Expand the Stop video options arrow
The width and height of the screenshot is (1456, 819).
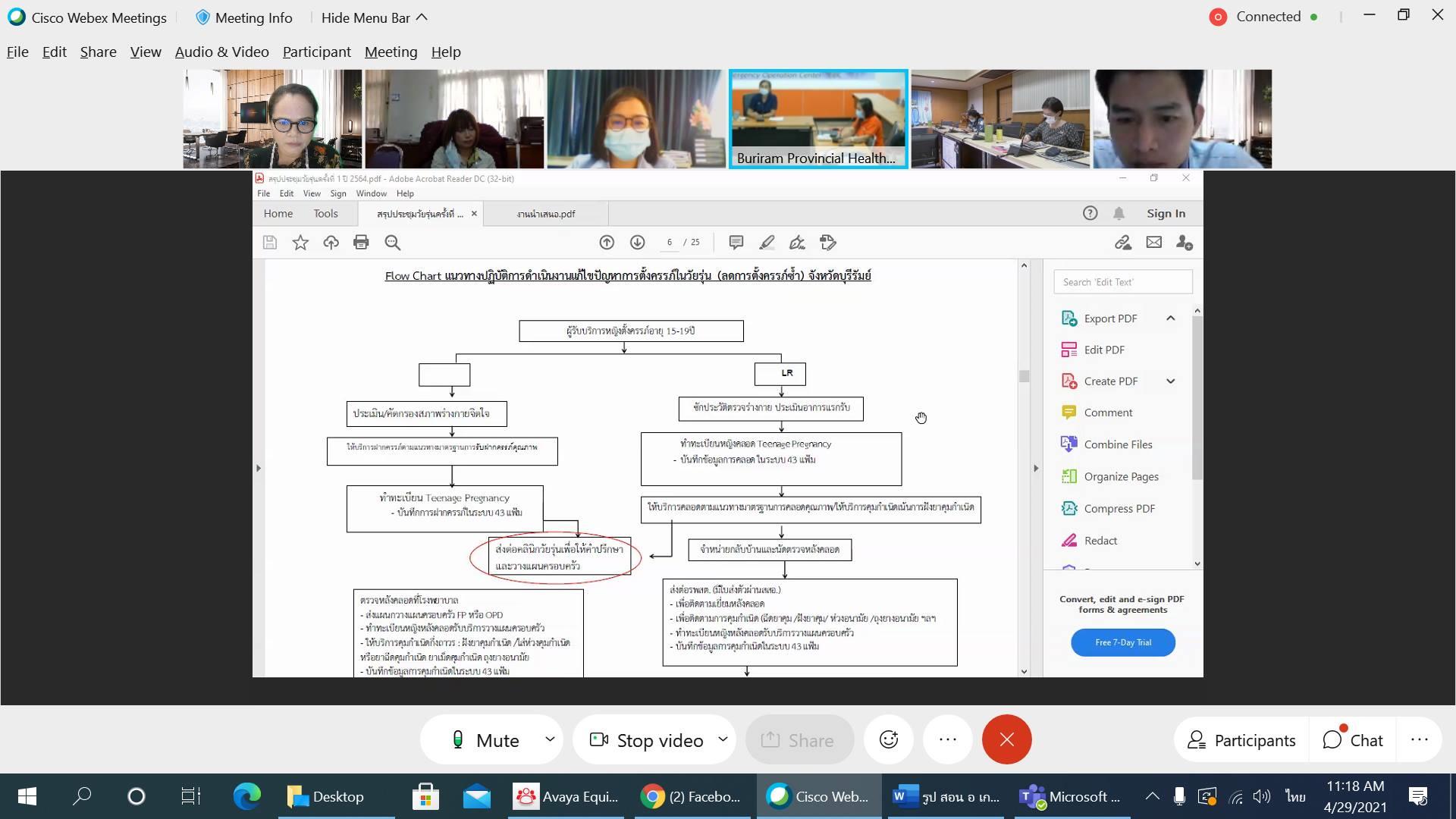tap(723, 739)
